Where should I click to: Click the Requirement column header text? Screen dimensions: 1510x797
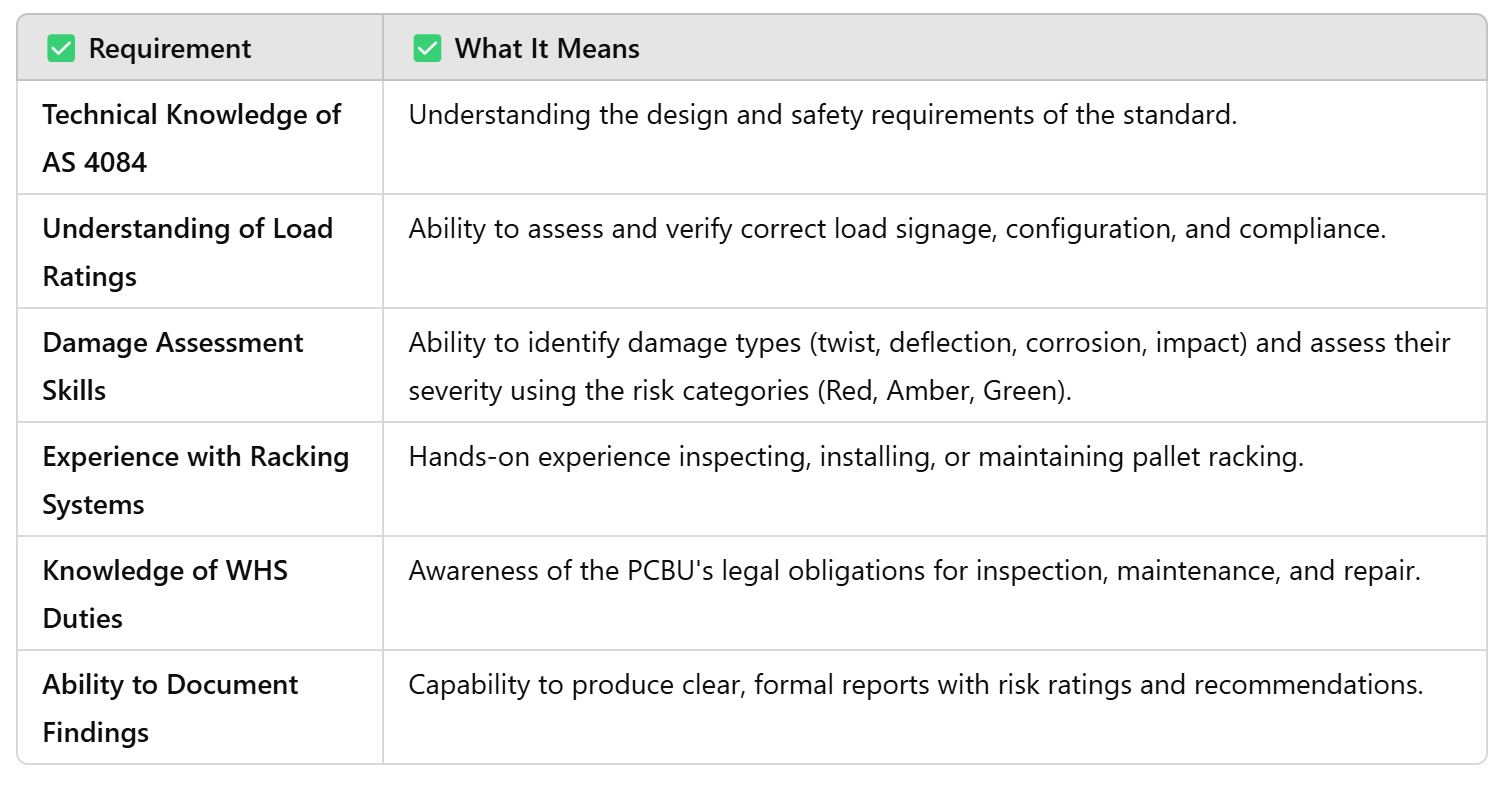click(170, 48)
